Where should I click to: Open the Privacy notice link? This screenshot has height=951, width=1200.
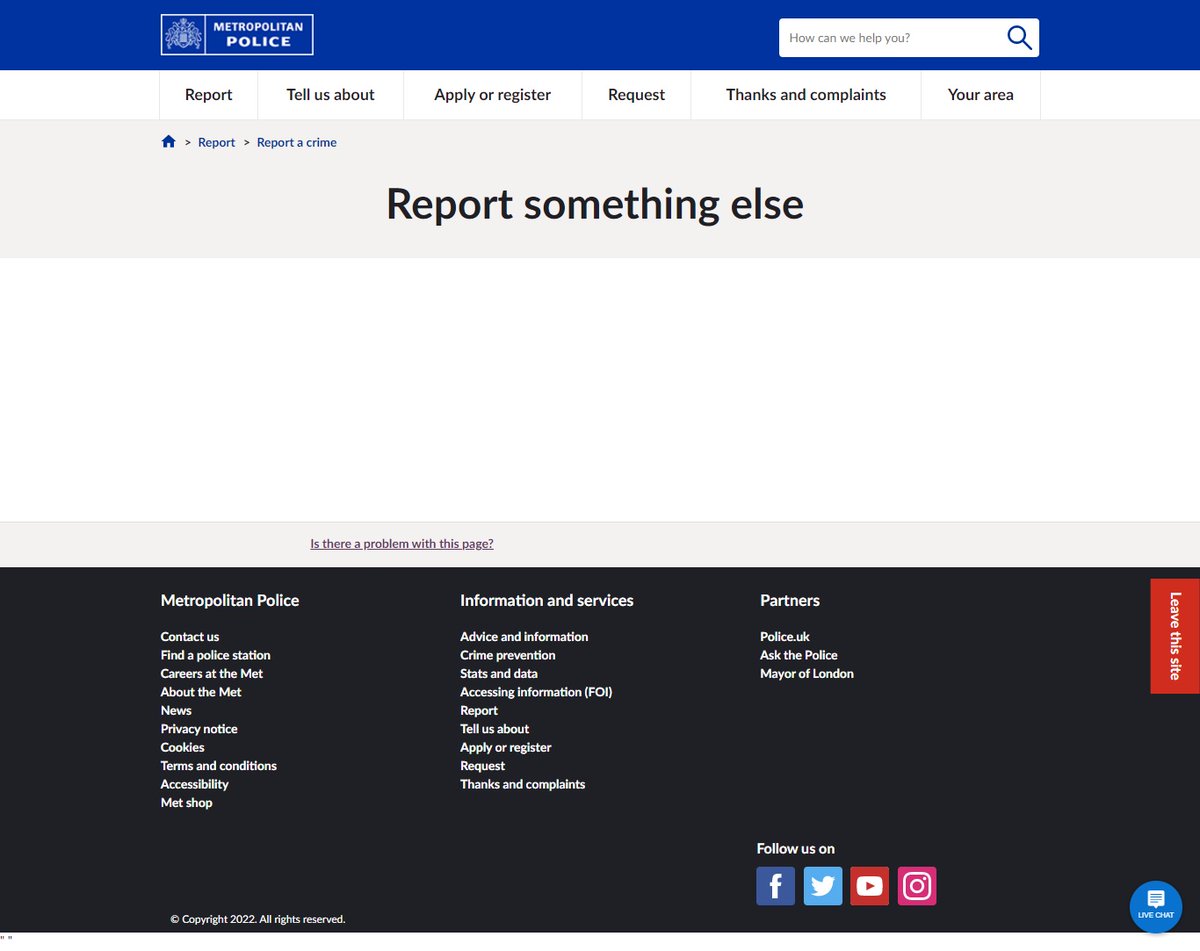pos(199,729)
